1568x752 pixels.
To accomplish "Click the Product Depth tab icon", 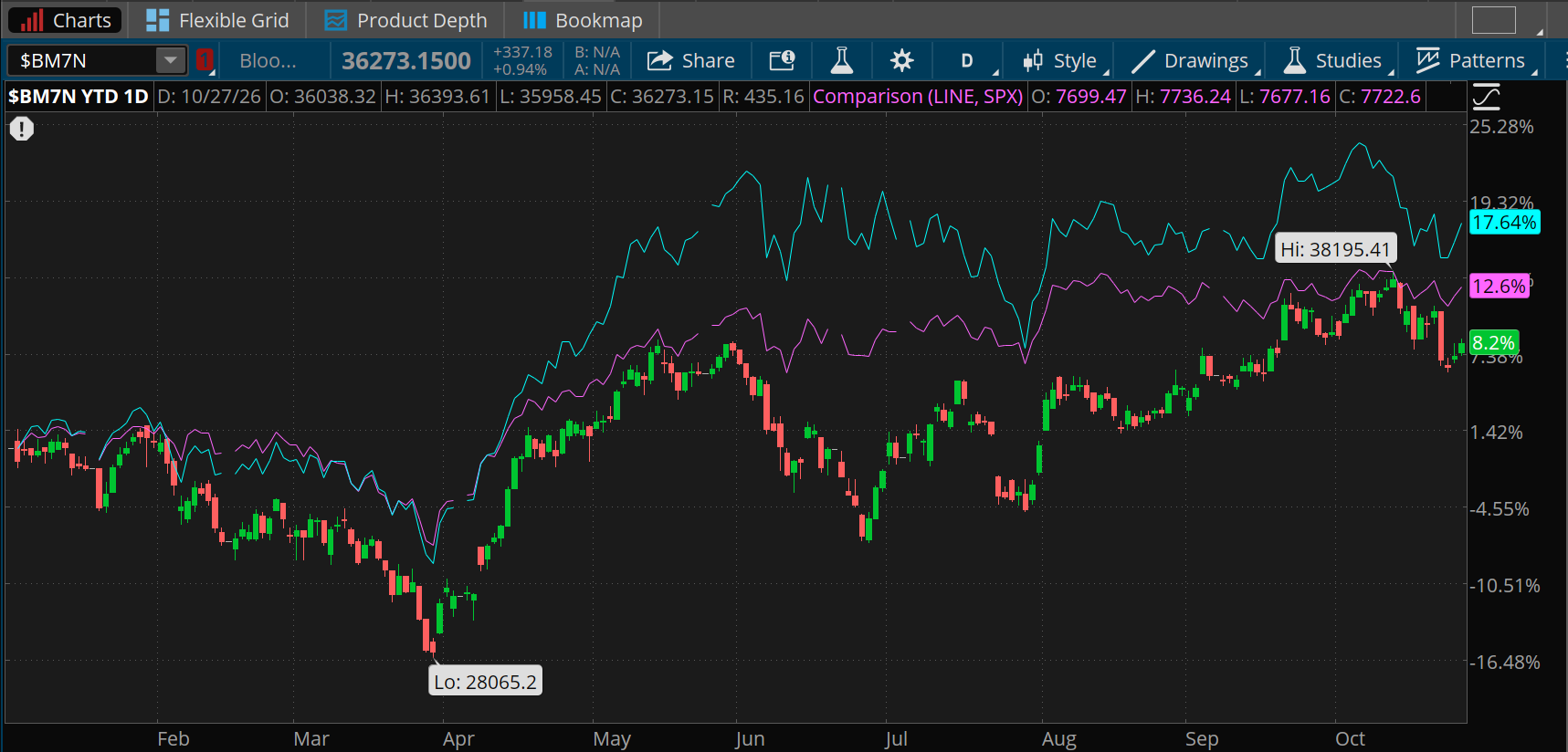I will pyautogui.click(x=335, y=20).
